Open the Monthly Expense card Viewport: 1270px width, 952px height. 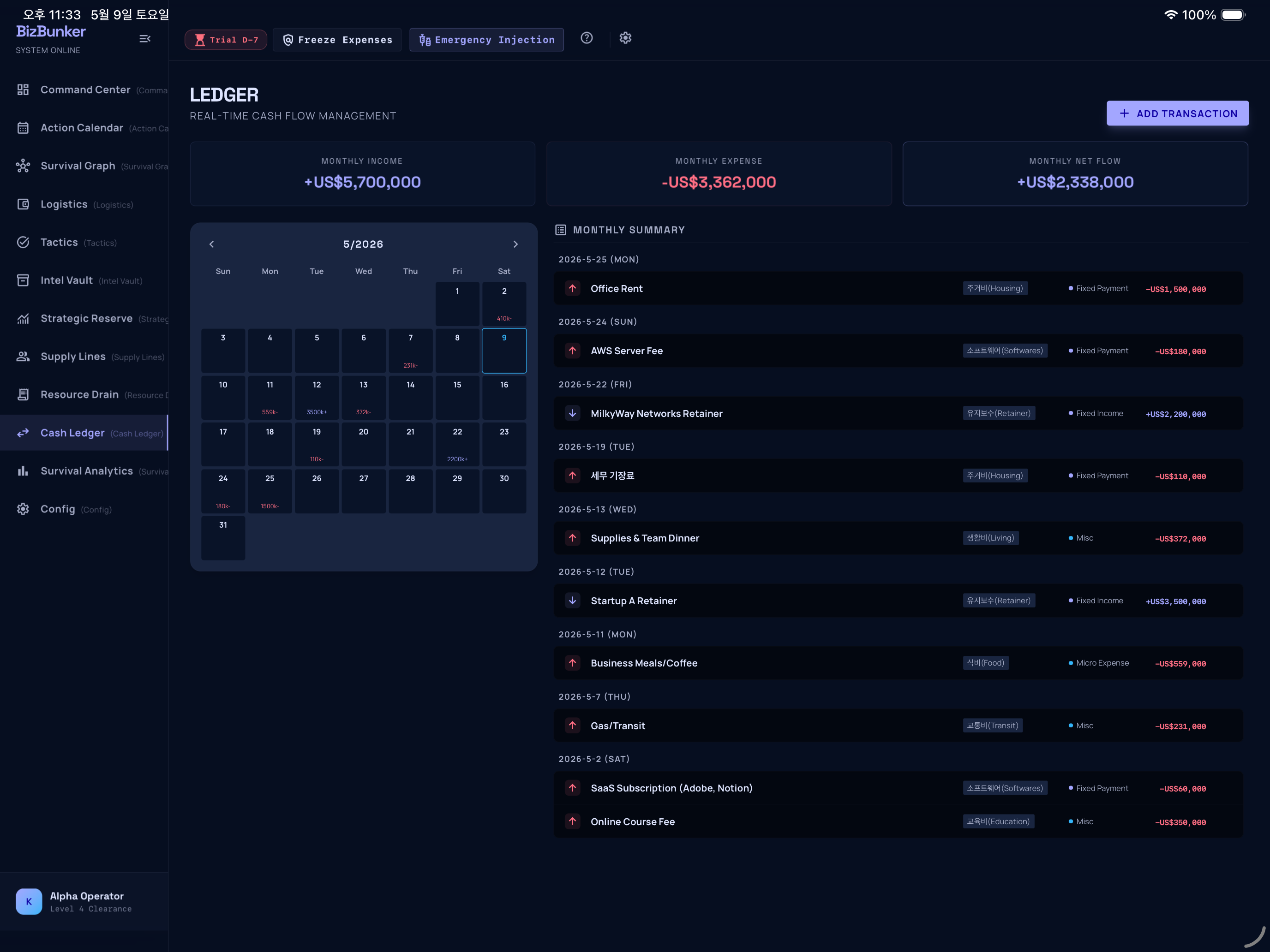(x=719, y=174)
